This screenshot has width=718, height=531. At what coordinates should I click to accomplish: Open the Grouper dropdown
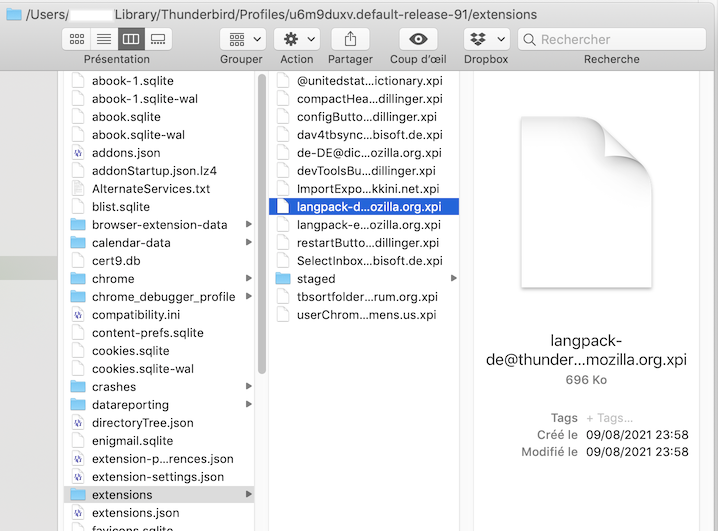(x=242, y=39)
